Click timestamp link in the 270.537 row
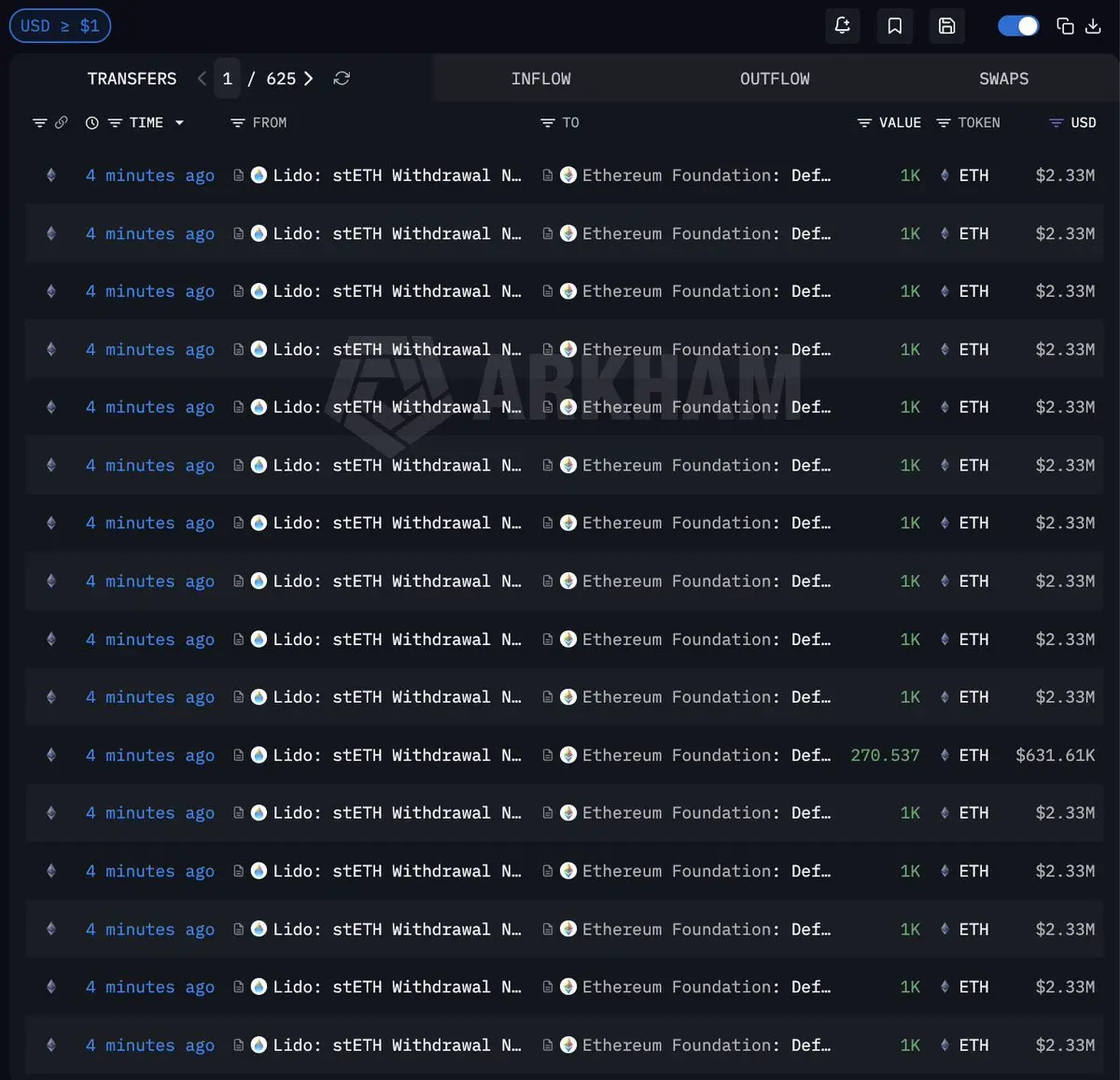1120x1080 pixels. [x=150, y=755]
